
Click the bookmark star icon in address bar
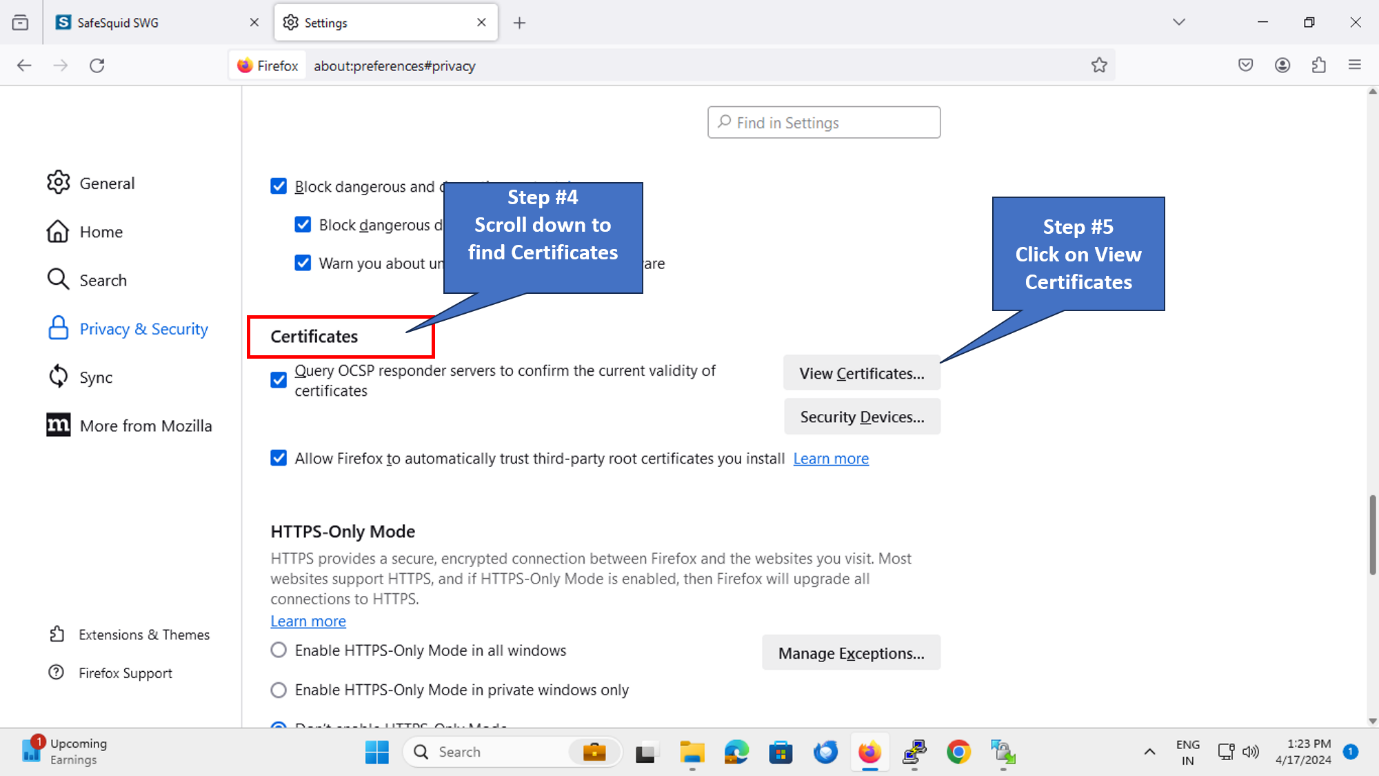coord(1099,65)
